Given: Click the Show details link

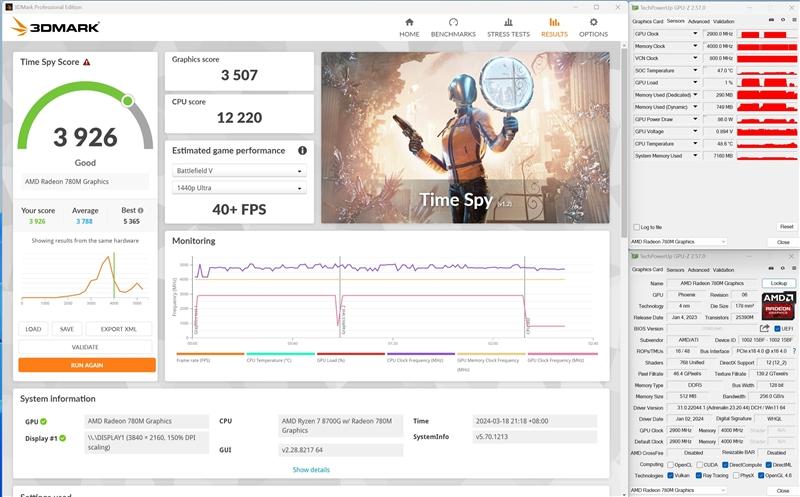Looking at the screenshot, I should pyautogui.click(x=310, y=469).
